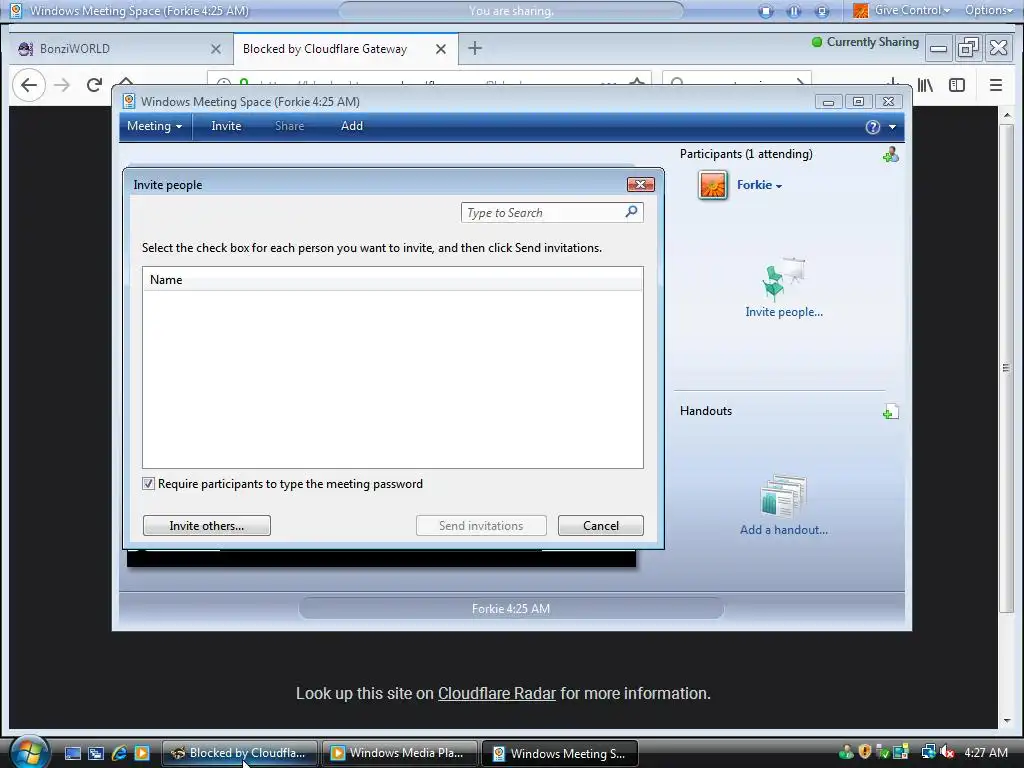Open the browser Library icon
Screen dimensions: 1024x768
[x=925, y=85]
